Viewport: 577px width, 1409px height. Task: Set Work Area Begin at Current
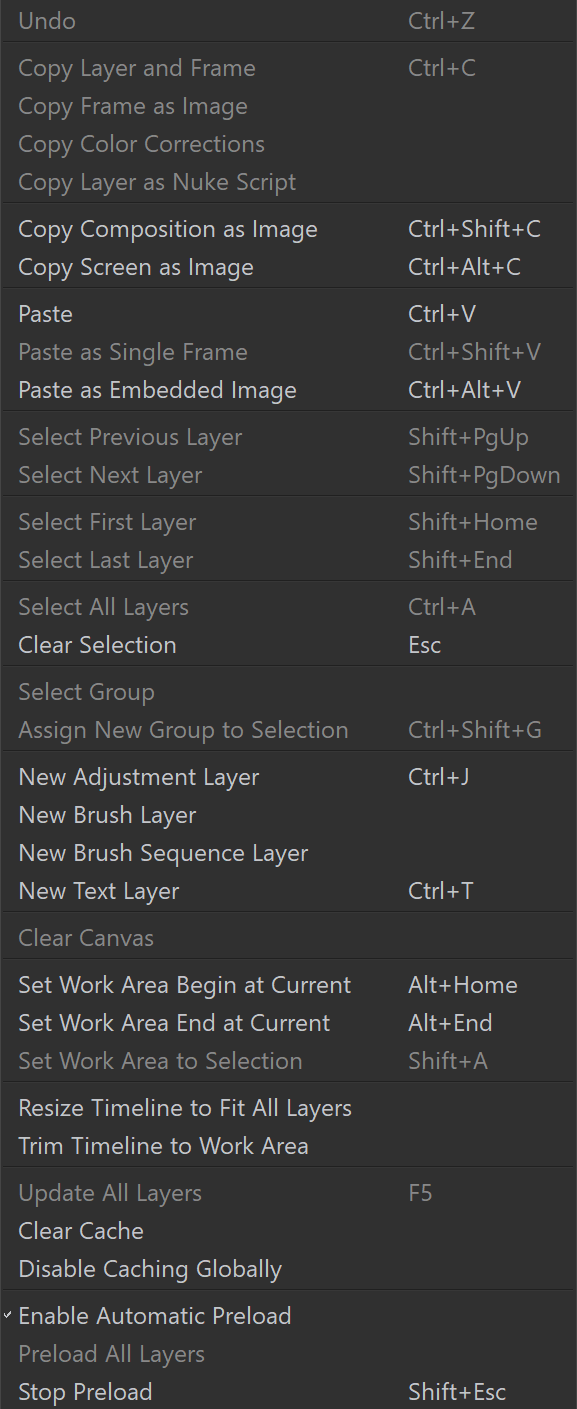coord(288,985)
